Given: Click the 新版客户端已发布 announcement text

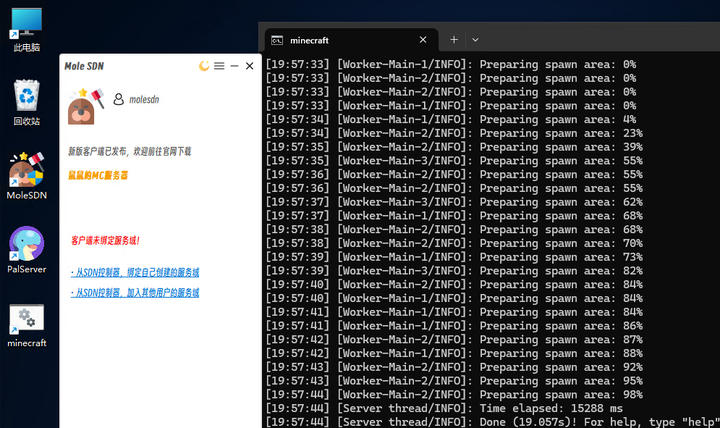Looking at the screenshot, I should tap(129, 152).
